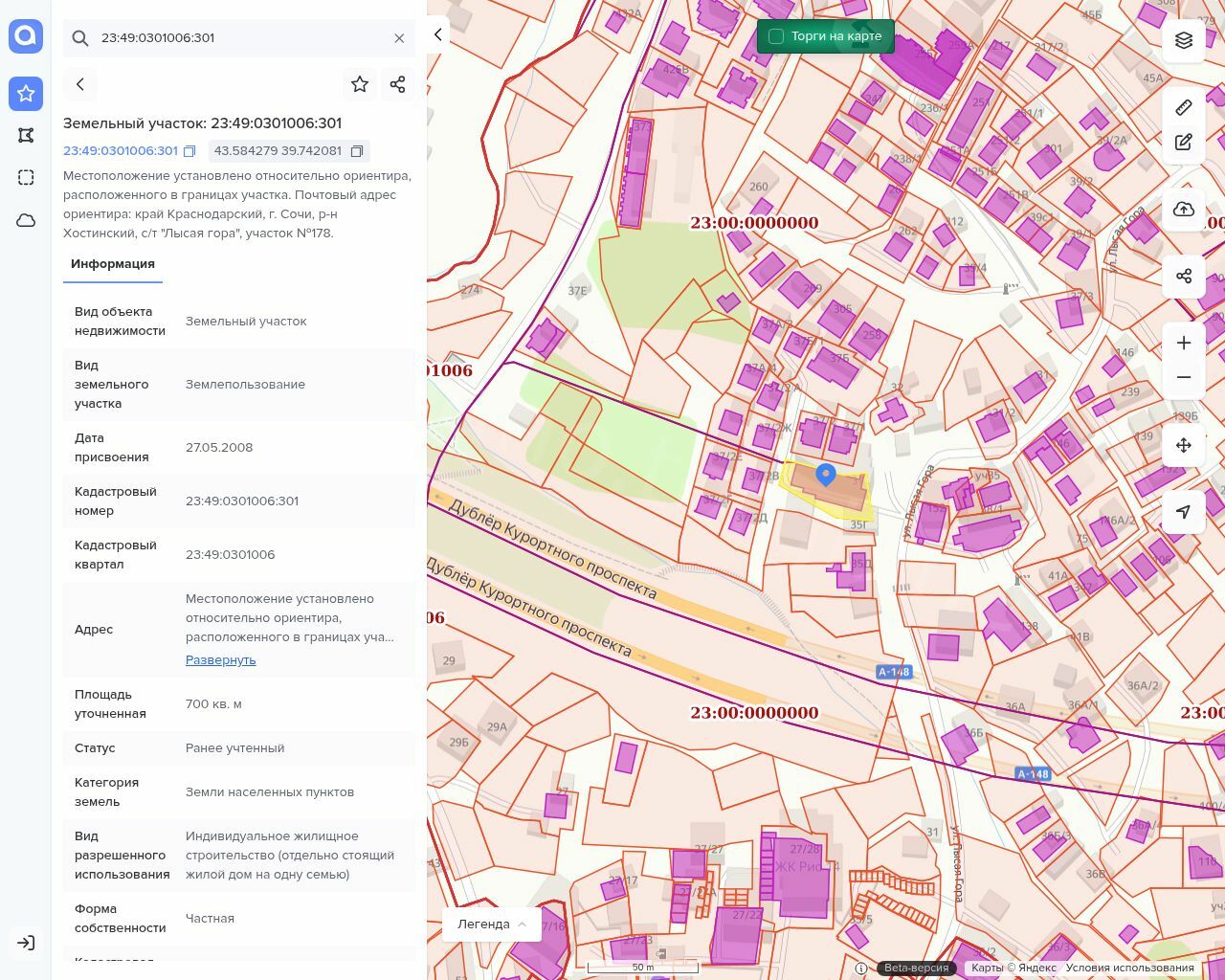Copy coordinates 43.584279 39.742081

tap(357, 151)
